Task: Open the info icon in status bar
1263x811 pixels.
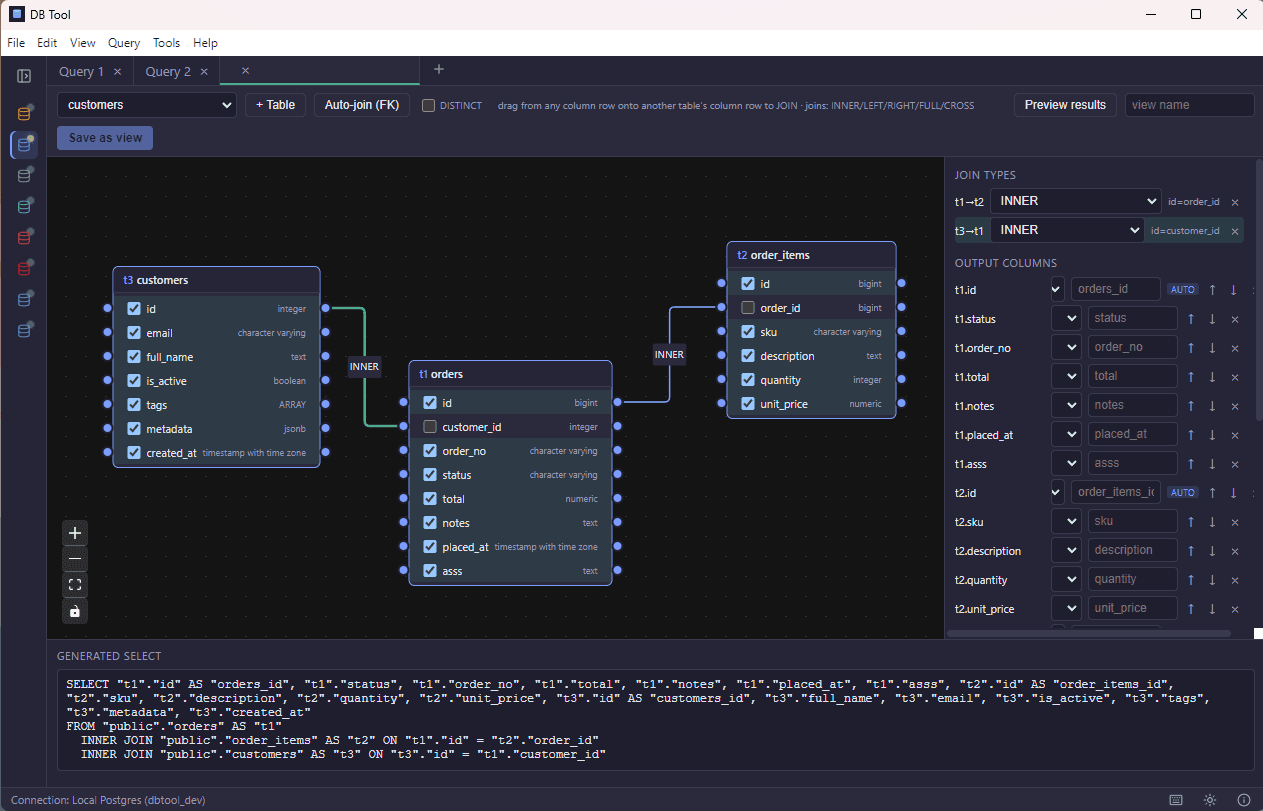Action: (x=1244, y=800)
